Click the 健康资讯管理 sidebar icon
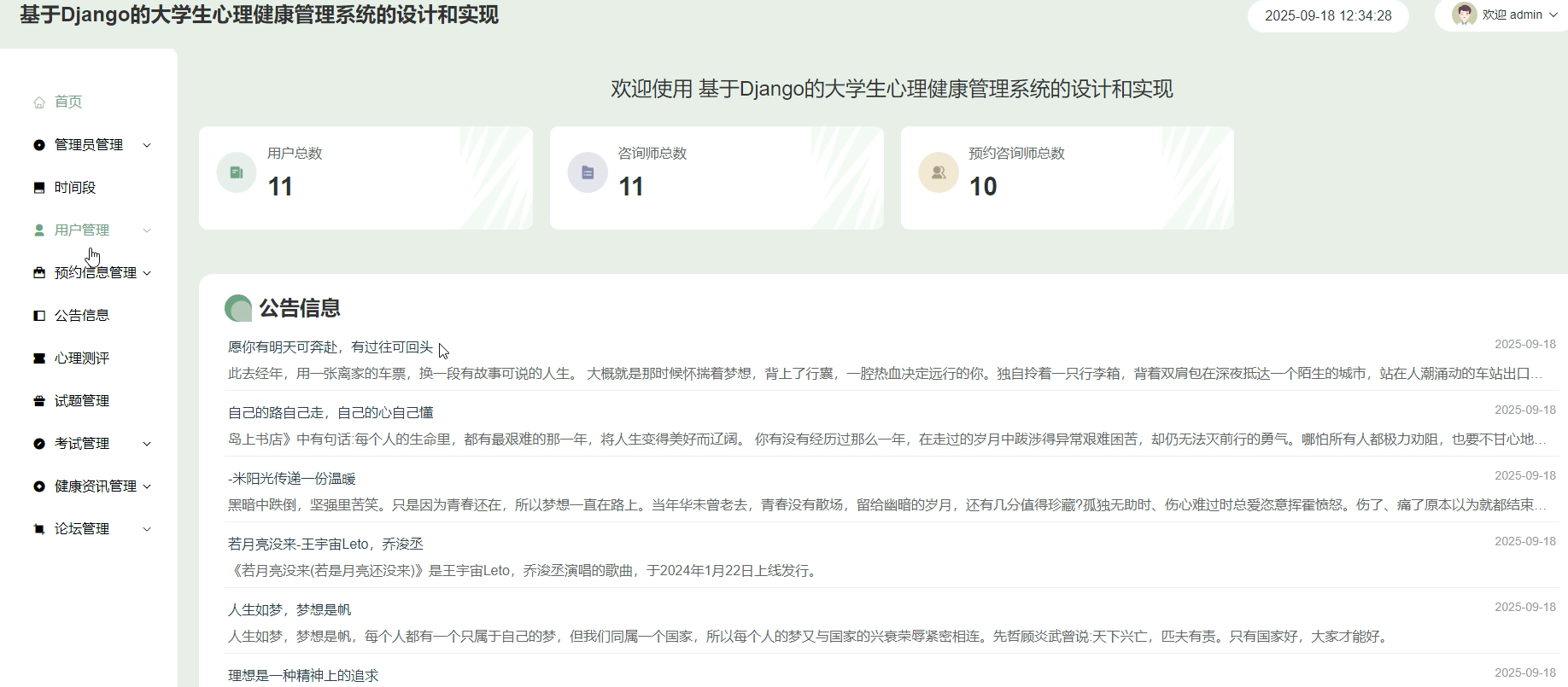1568x687 pixels. click(x=39, y=486)
